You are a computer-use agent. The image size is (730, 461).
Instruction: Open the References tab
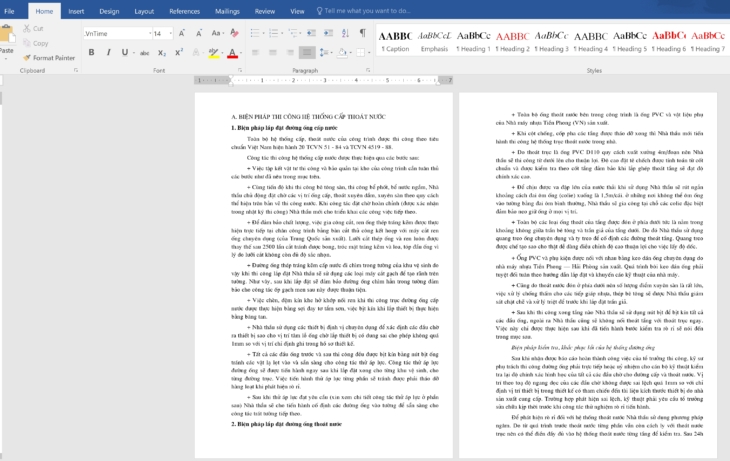click(x=184, y=11)
